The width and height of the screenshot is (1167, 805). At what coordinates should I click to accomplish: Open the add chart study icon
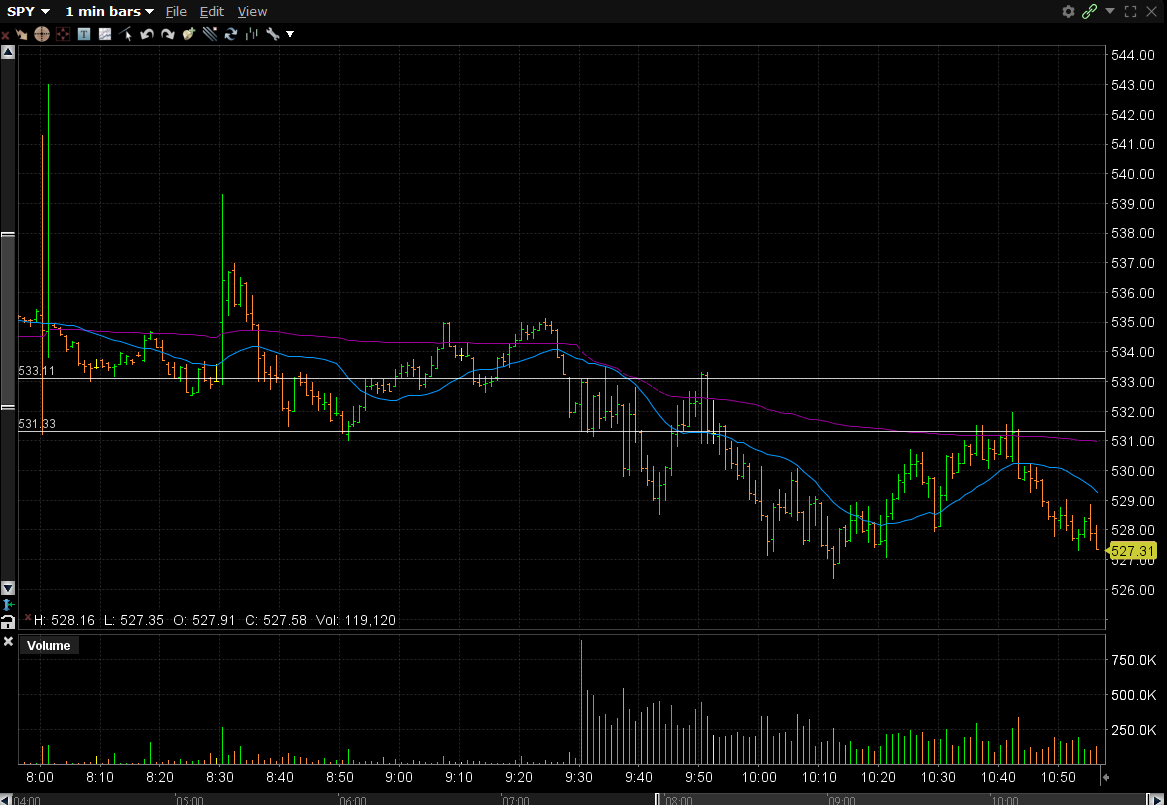point(105,34)
